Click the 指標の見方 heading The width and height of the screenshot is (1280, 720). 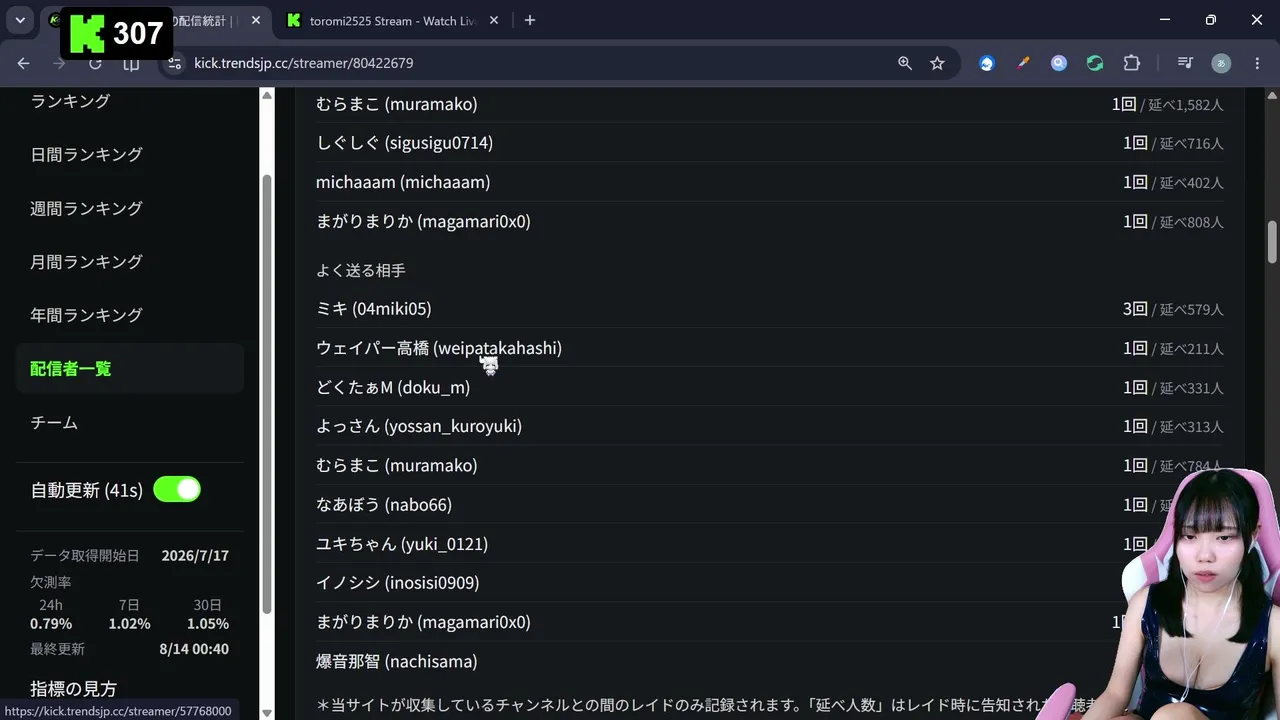73,689
